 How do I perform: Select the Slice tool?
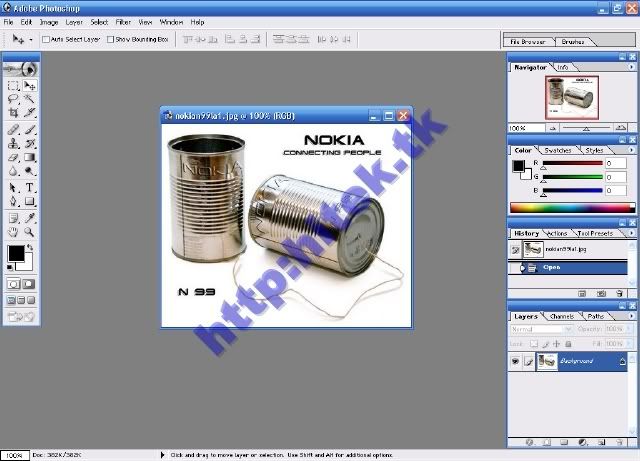click(x=29, y=112)
